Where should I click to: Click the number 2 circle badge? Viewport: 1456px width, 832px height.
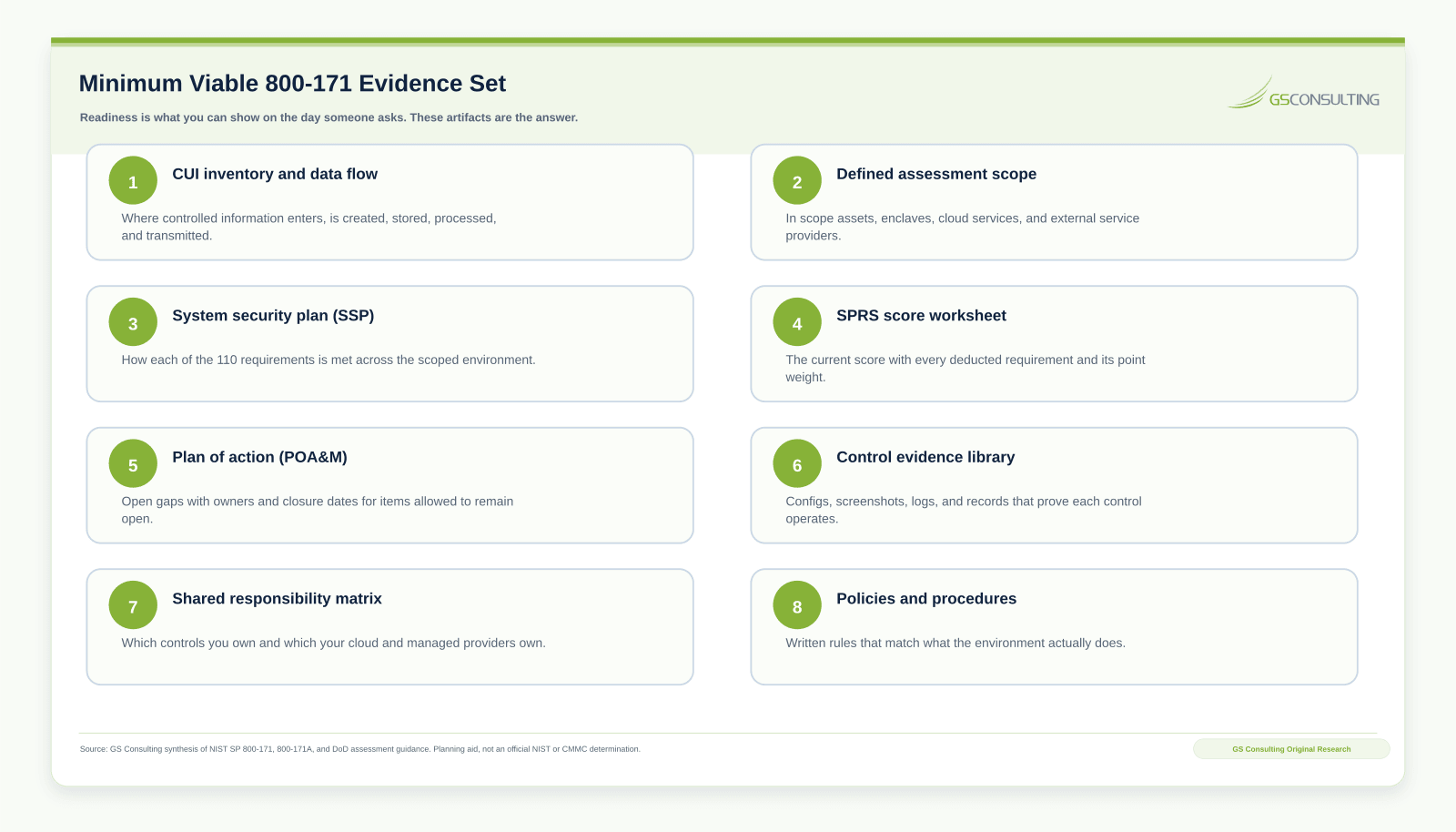point(797,181)
